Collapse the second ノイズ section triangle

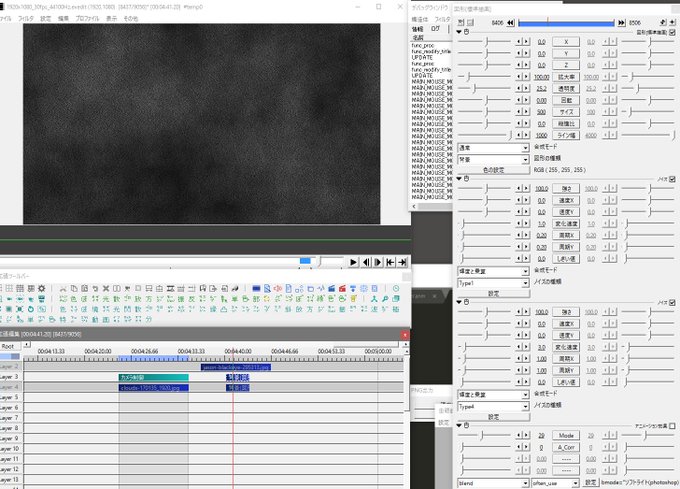(460, 302)
